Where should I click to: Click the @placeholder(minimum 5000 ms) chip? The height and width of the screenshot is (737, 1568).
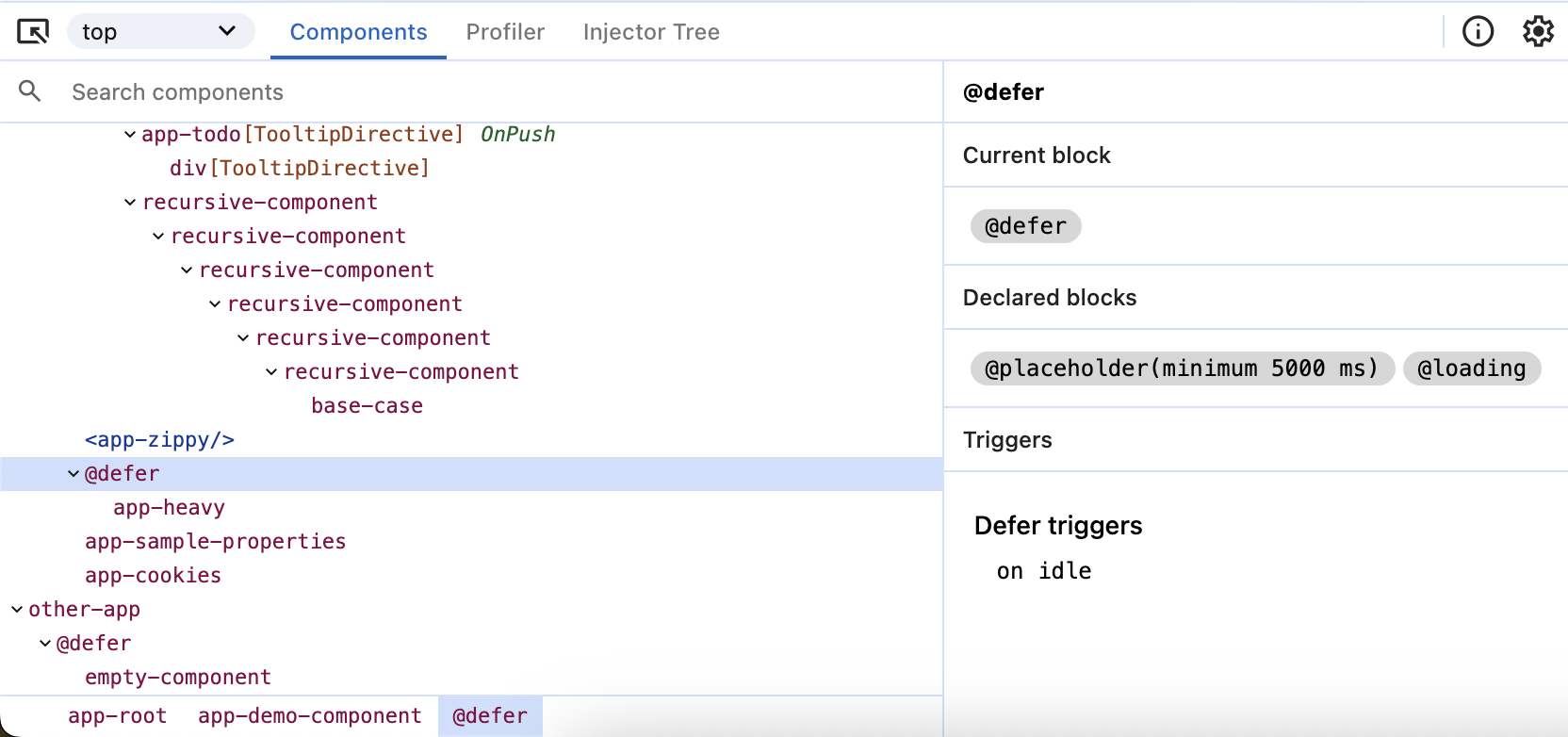1181,368
